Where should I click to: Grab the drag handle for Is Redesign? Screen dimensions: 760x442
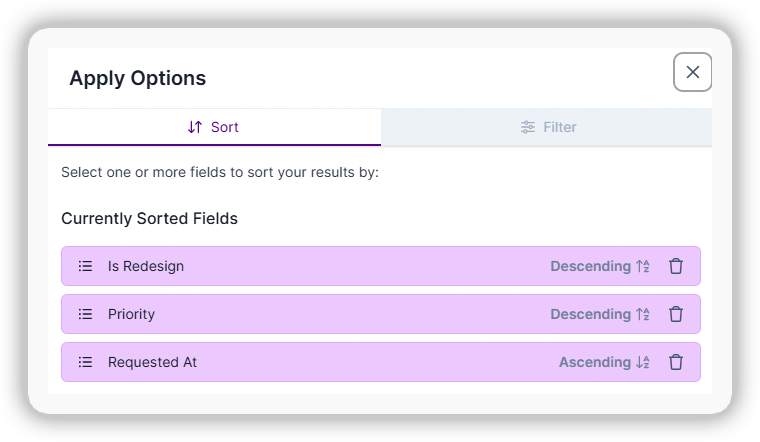pyautogui.click(x=85, y=266)
